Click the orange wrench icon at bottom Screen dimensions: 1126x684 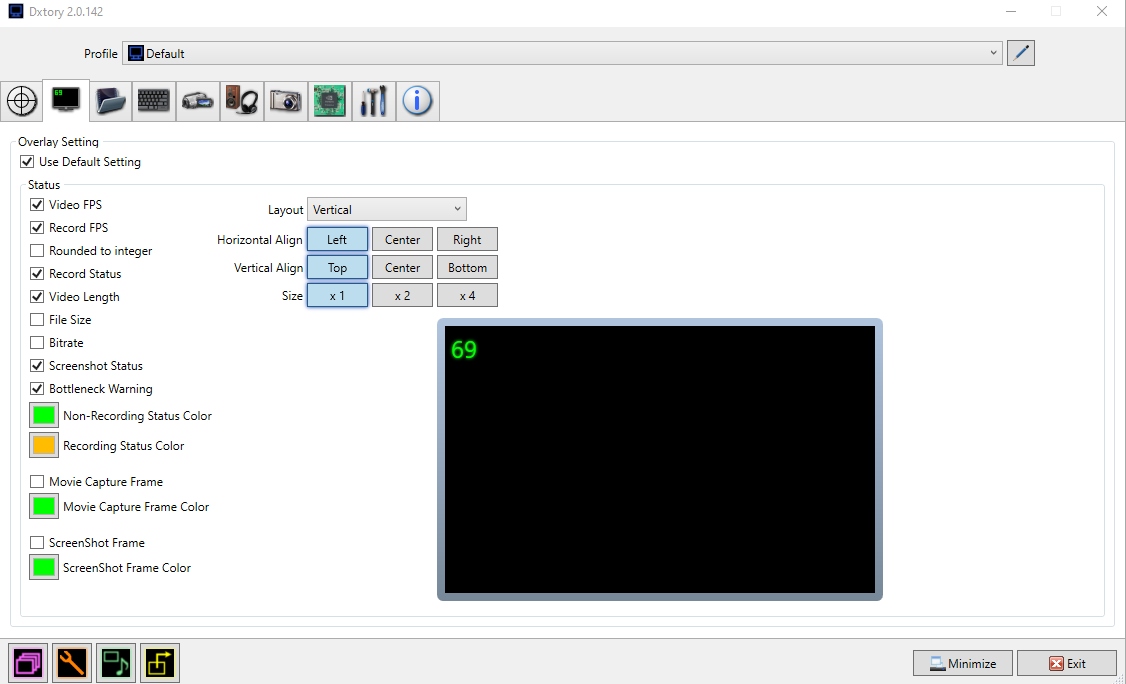[x=73, y=662]
